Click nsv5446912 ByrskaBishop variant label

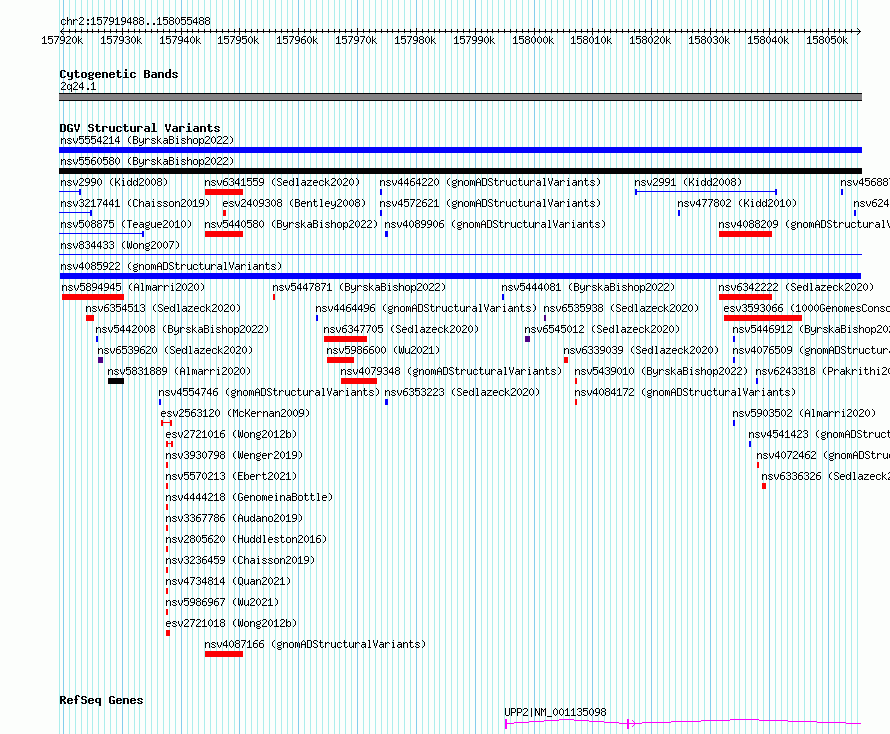pyautogui.click(x=811, y=329)
